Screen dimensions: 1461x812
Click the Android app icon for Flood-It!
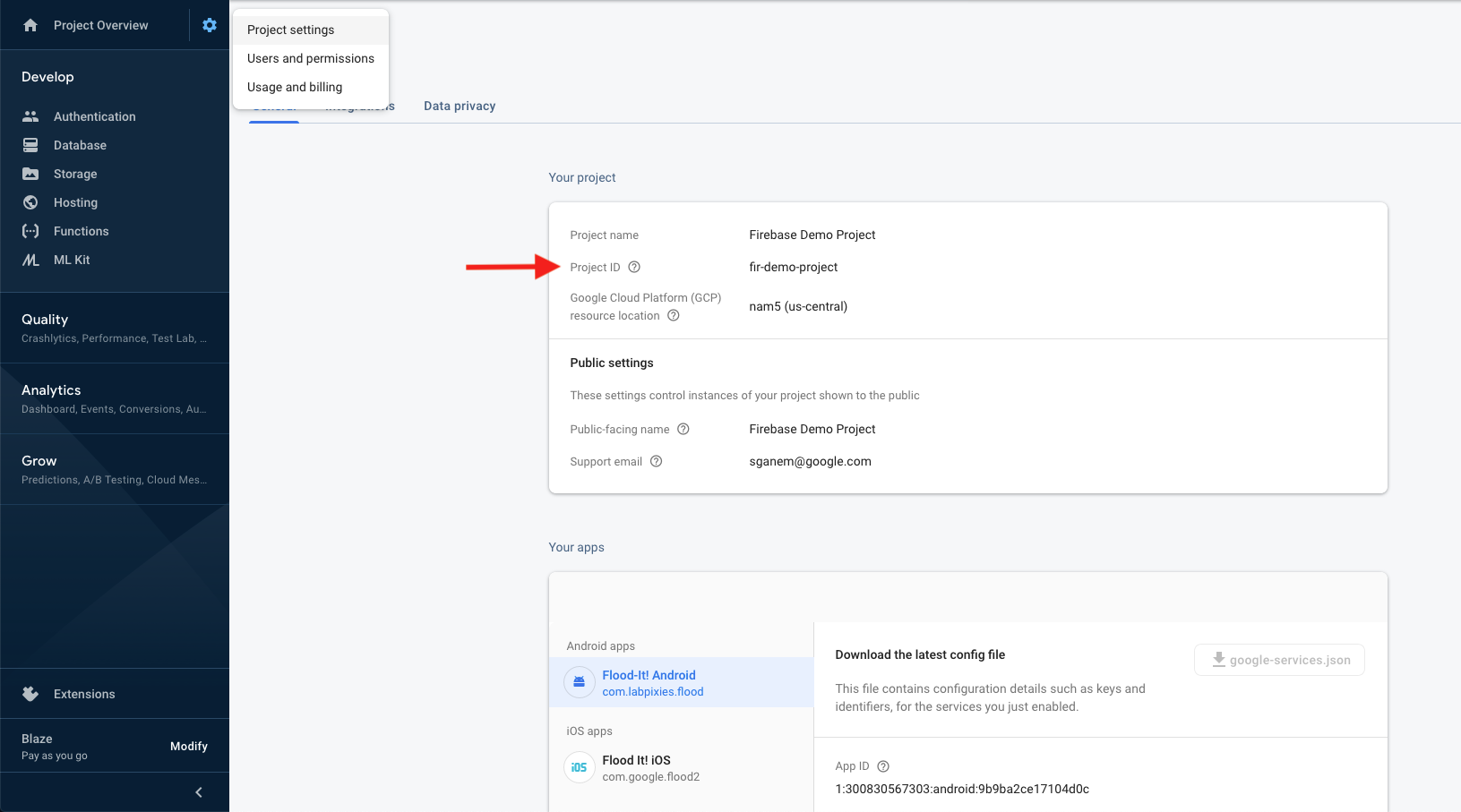580,682
